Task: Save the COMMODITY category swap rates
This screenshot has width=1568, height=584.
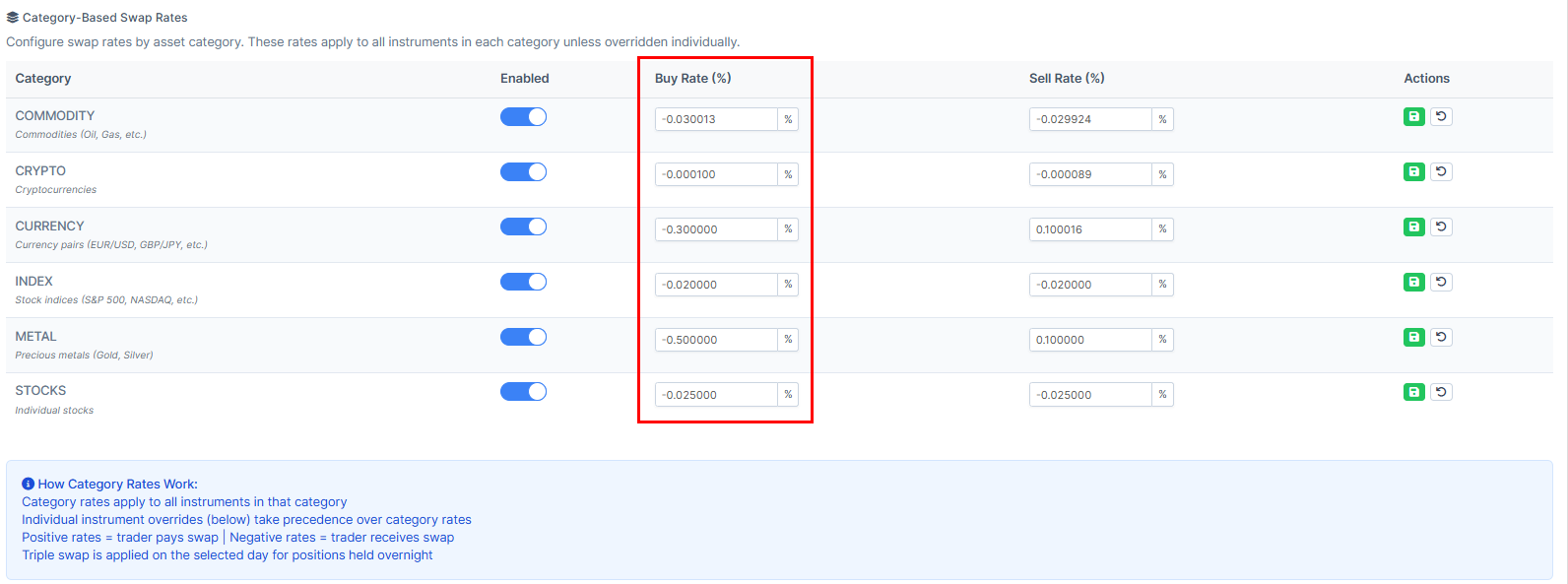Action: [1413, 117]
